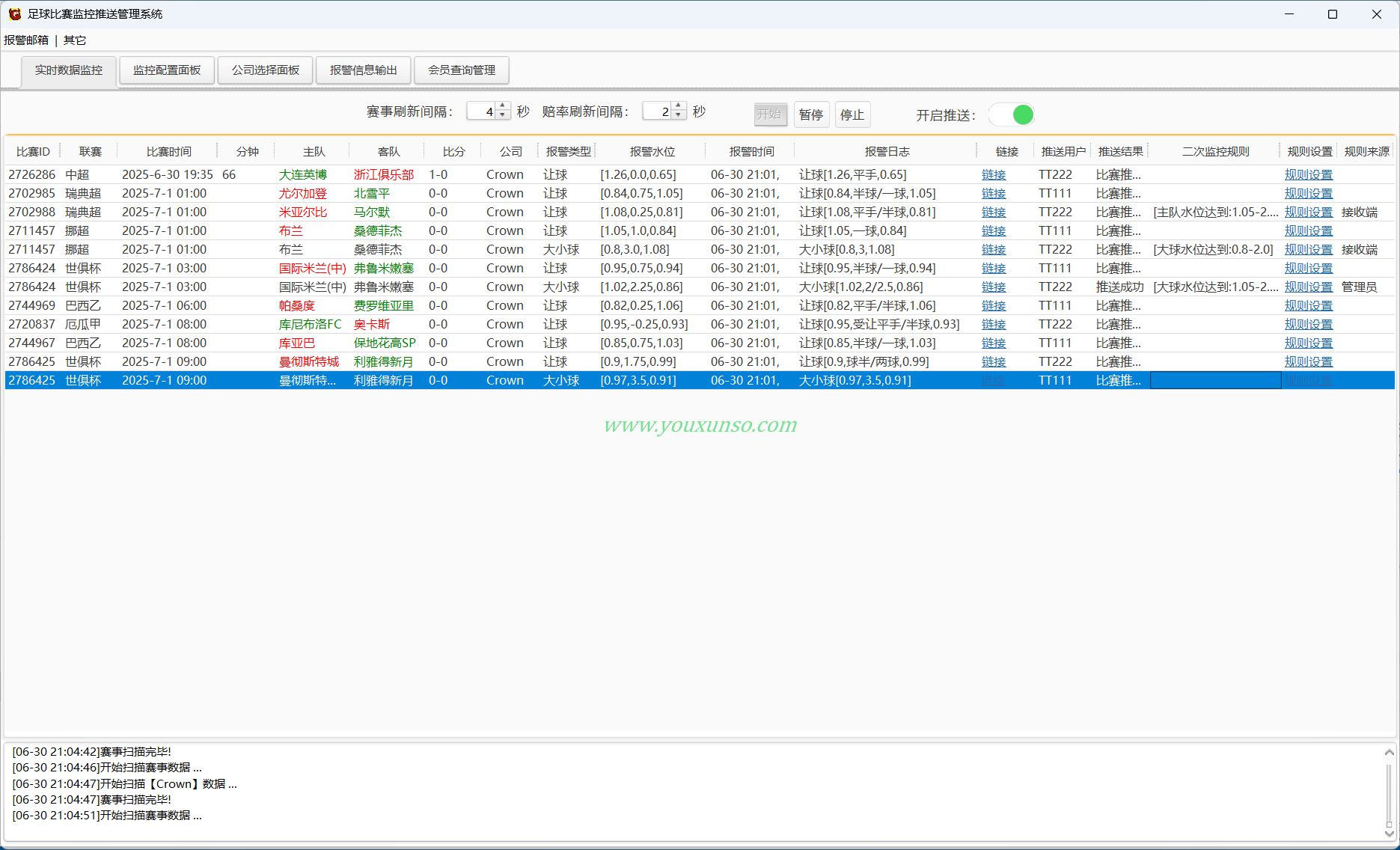
Task: Sort by 报警水位 column header
Action: click(652, 151)
